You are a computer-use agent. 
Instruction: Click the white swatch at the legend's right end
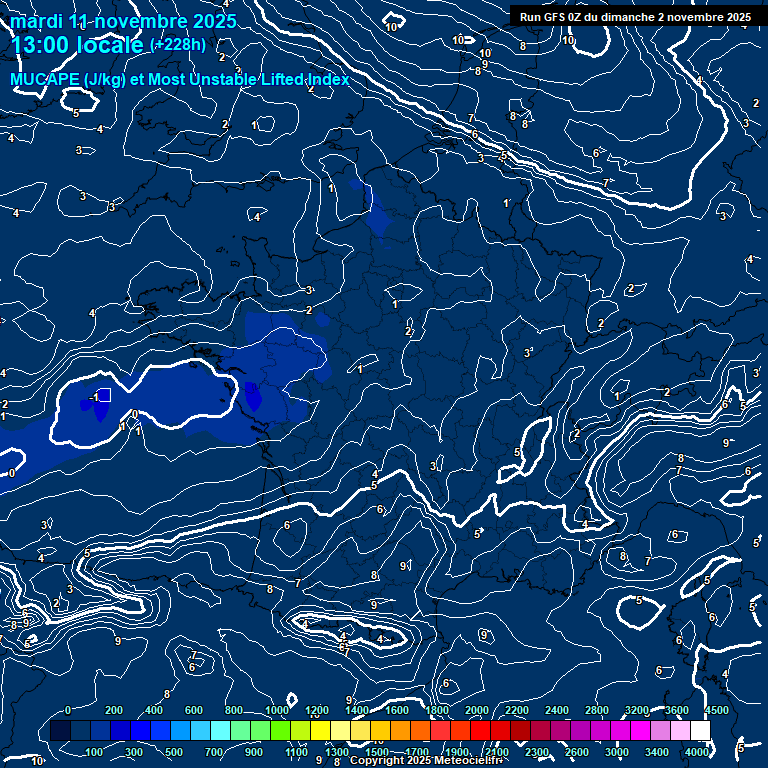[x=700, y=731]
